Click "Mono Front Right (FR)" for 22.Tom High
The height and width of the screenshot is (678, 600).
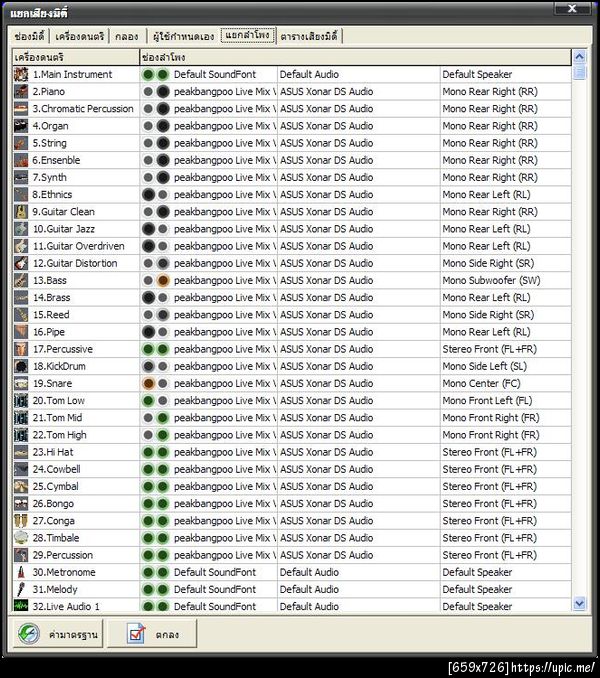491,435
